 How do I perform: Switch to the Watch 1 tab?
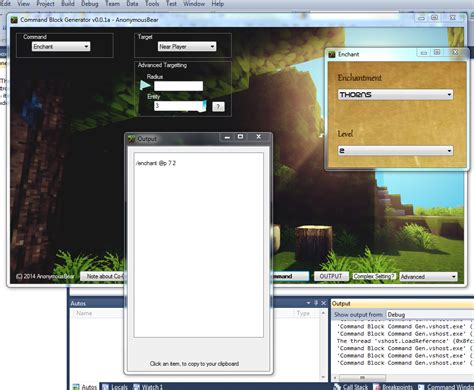[x=148, y=387]
